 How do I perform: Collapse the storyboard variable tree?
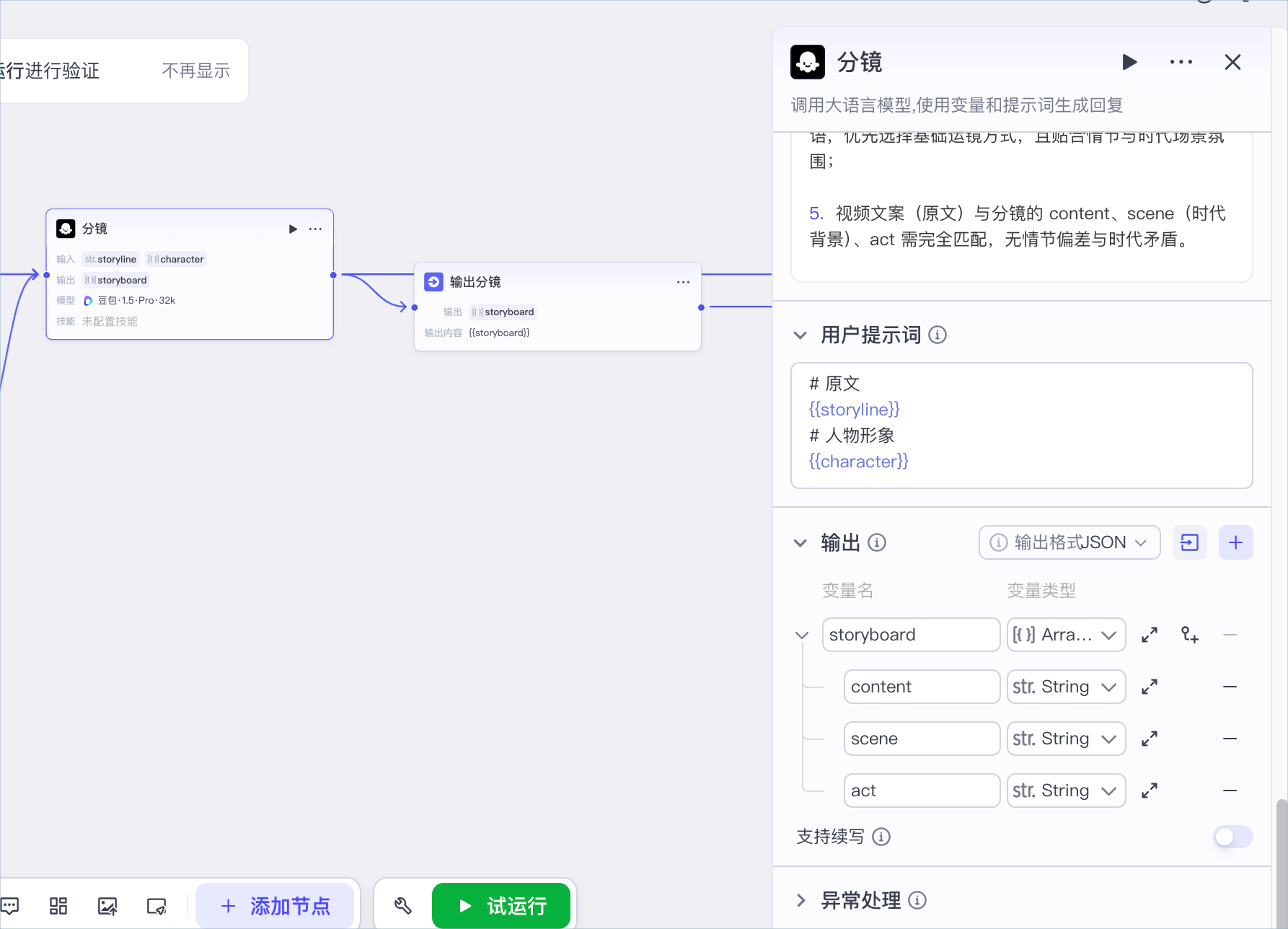click(801, 635)
